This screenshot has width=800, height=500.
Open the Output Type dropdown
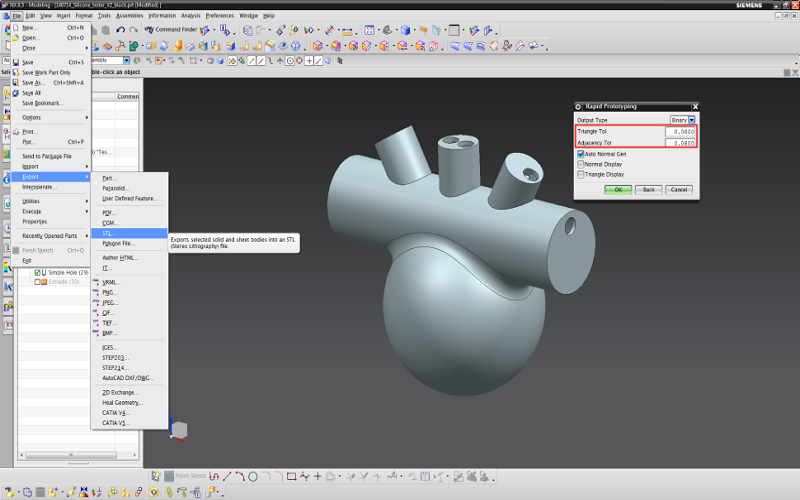(690, 120)
